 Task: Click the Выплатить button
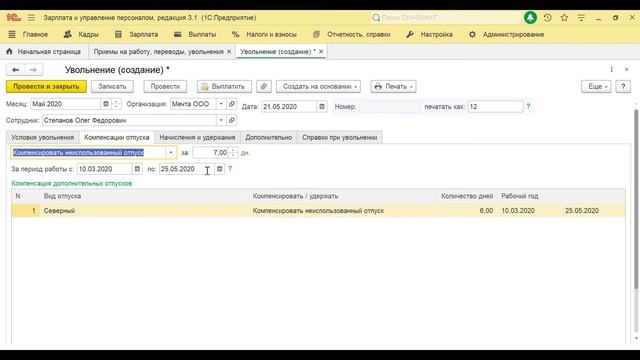(x=224, y=87)
